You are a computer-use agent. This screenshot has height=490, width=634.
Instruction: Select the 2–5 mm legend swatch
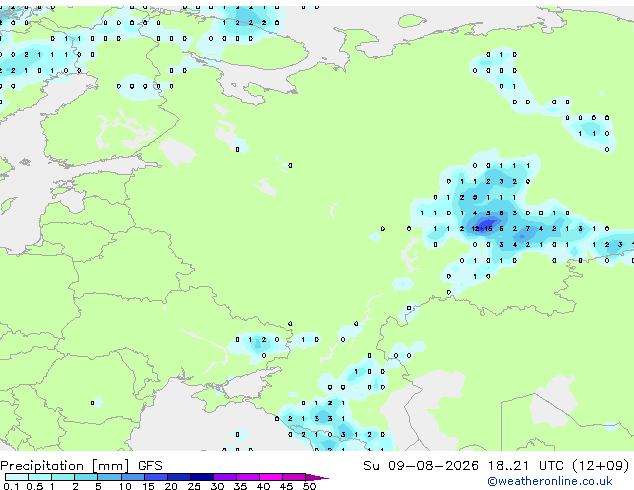tap(86, 477)
